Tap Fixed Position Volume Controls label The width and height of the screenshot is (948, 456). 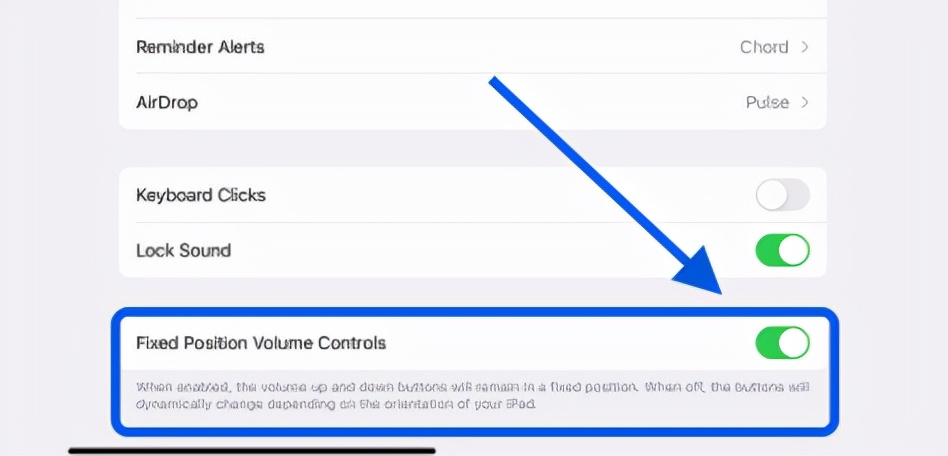[x=260, y=343]
